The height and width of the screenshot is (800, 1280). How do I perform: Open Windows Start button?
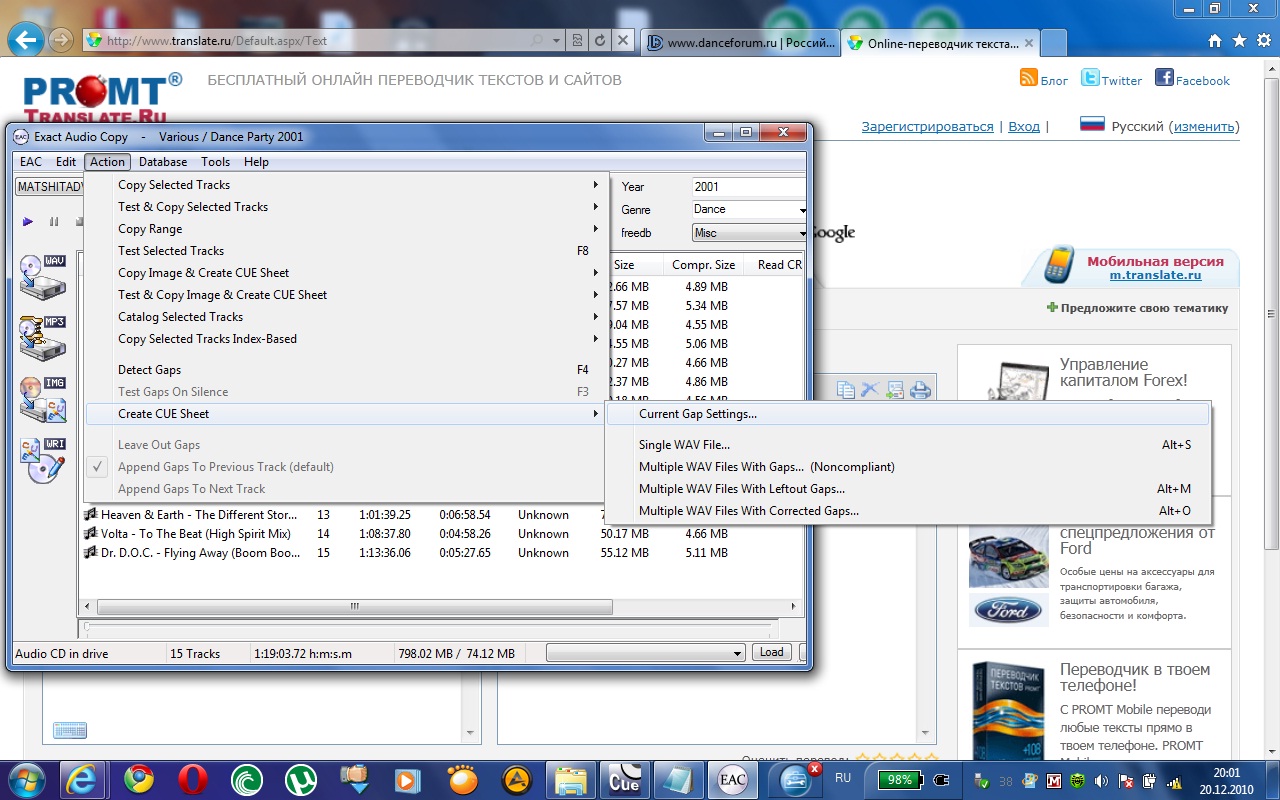(x=27, y=779)
